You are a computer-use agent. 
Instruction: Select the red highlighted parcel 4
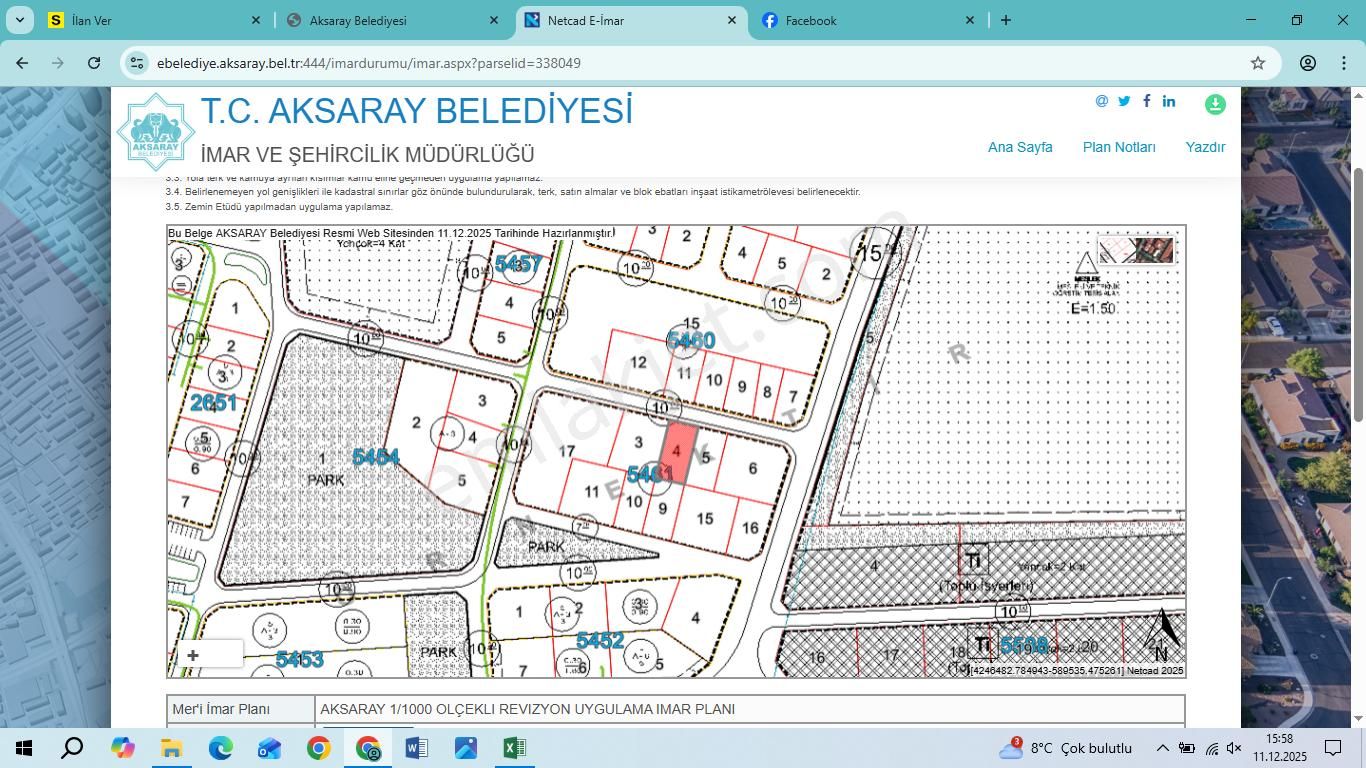[x=678, y=453]
